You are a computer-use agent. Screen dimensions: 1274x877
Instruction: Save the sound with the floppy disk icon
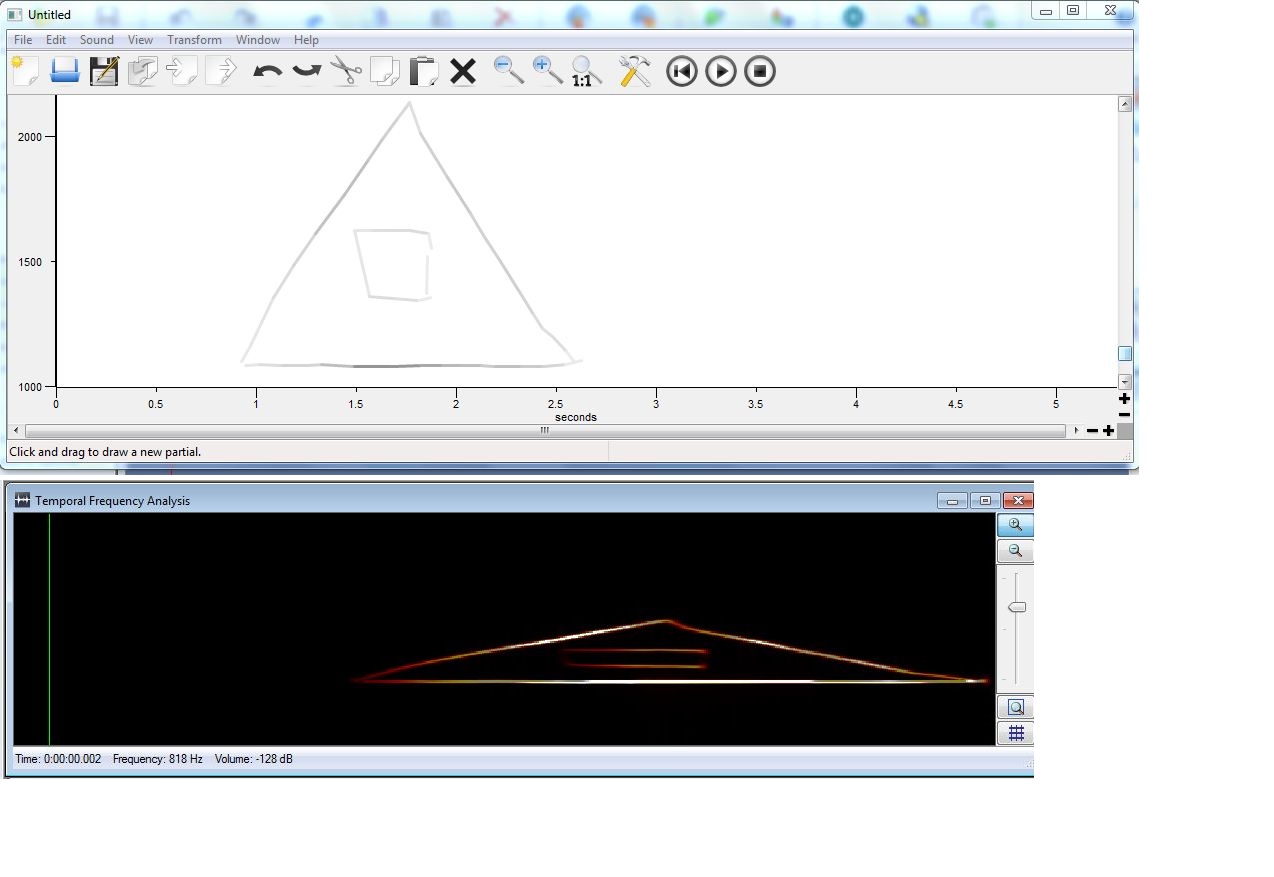tap(104, 71)
